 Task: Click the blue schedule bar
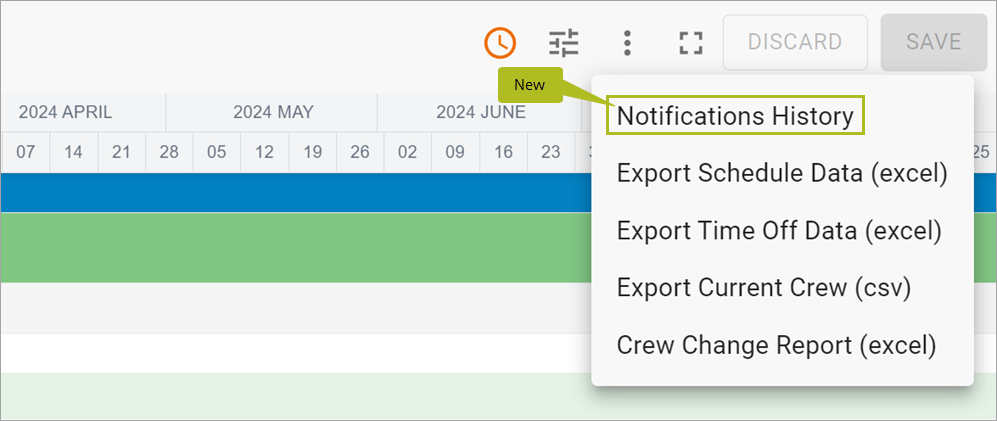click(296, 193)
